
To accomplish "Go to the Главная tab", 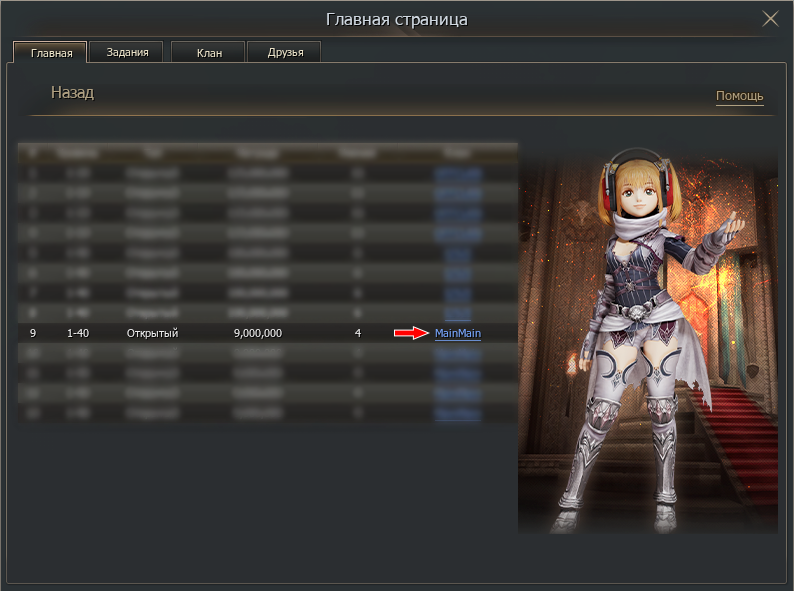I will 51,53.
